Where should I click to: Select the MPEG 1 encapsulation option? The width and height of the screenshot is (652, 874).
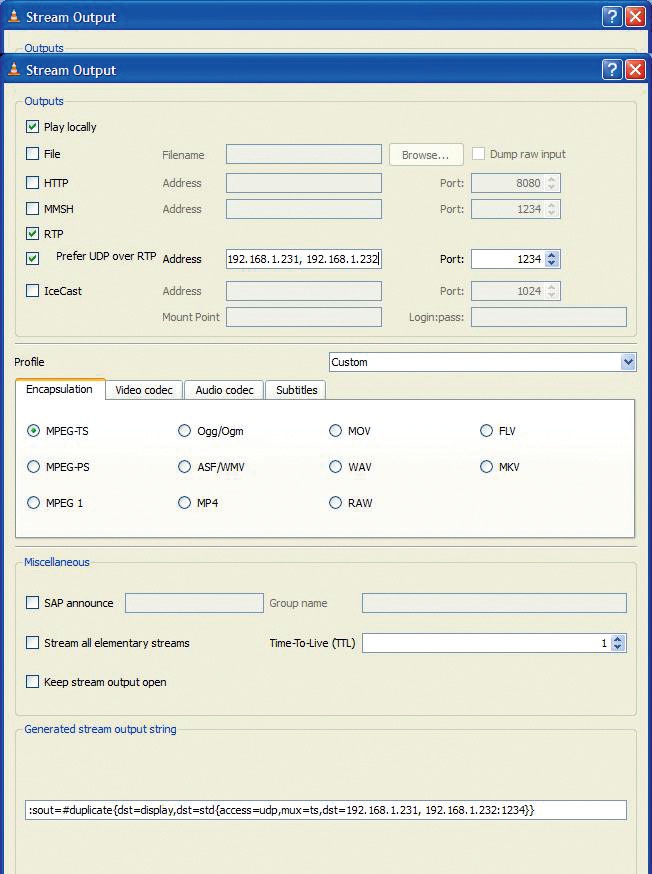(x=33, y=503)
